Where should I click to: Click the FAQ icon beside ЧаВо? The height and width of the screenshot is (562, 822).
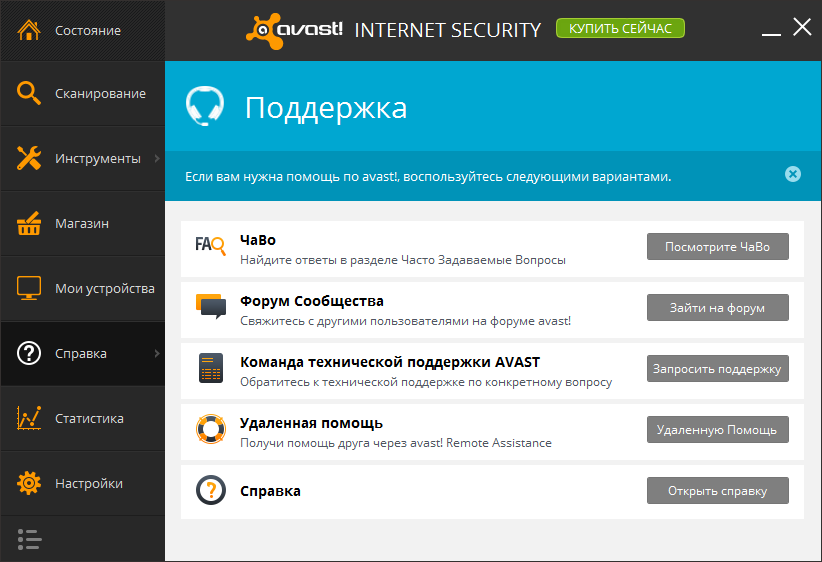211,244
